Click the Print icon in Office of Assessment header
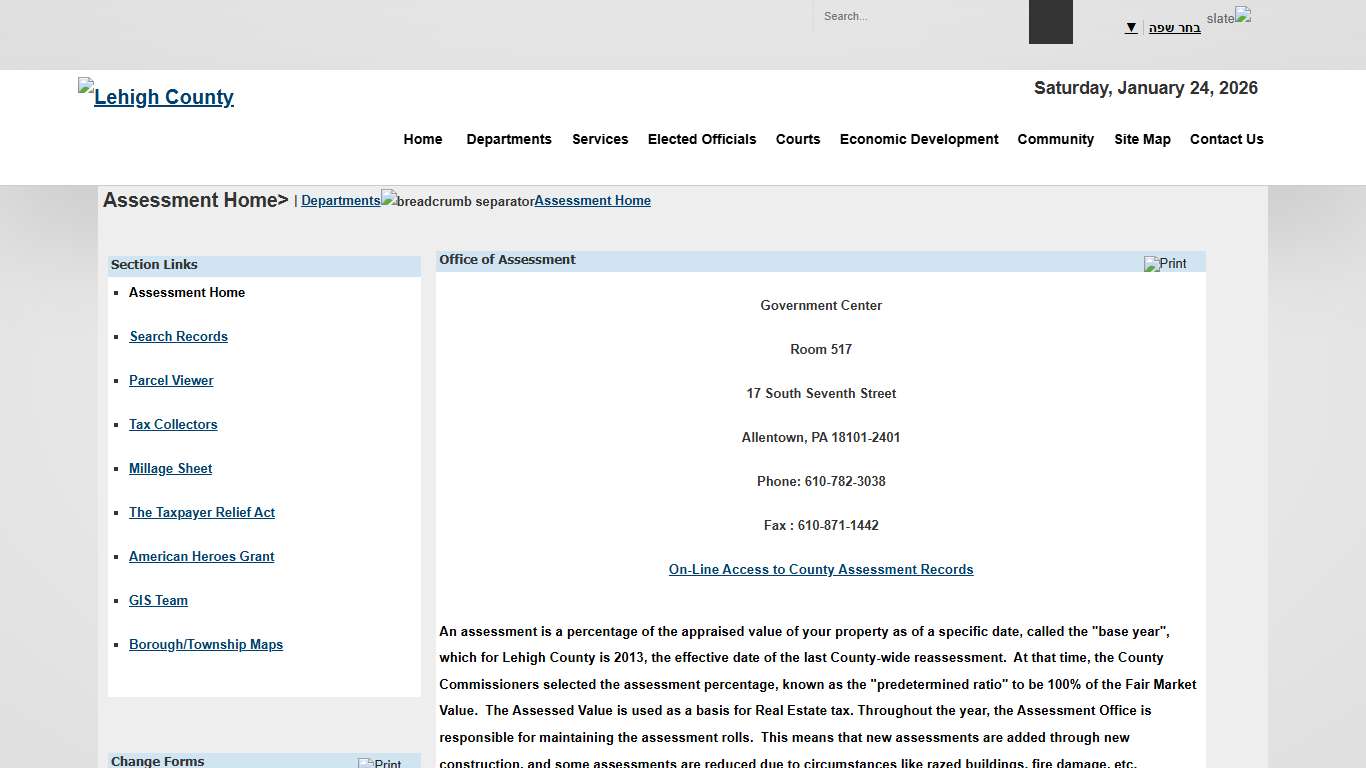The image size is (1366, 768). pyautogui.click(x=1165, y=264)
